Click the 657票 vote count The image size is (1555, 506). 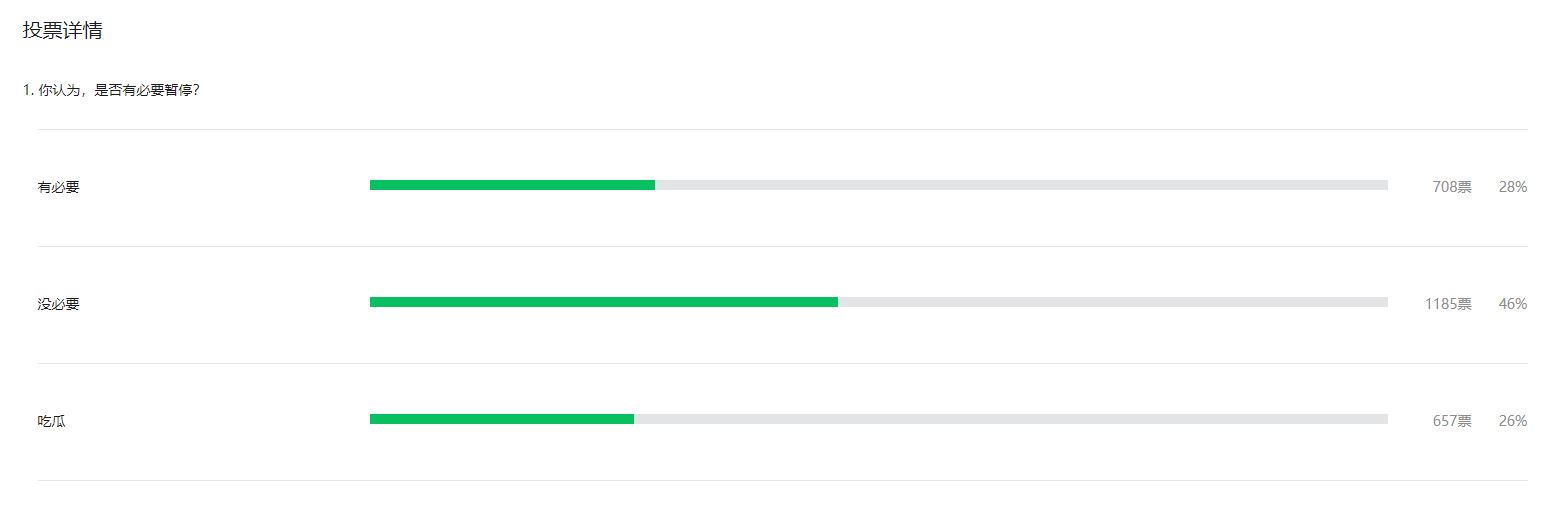(x=1452, y=421)
